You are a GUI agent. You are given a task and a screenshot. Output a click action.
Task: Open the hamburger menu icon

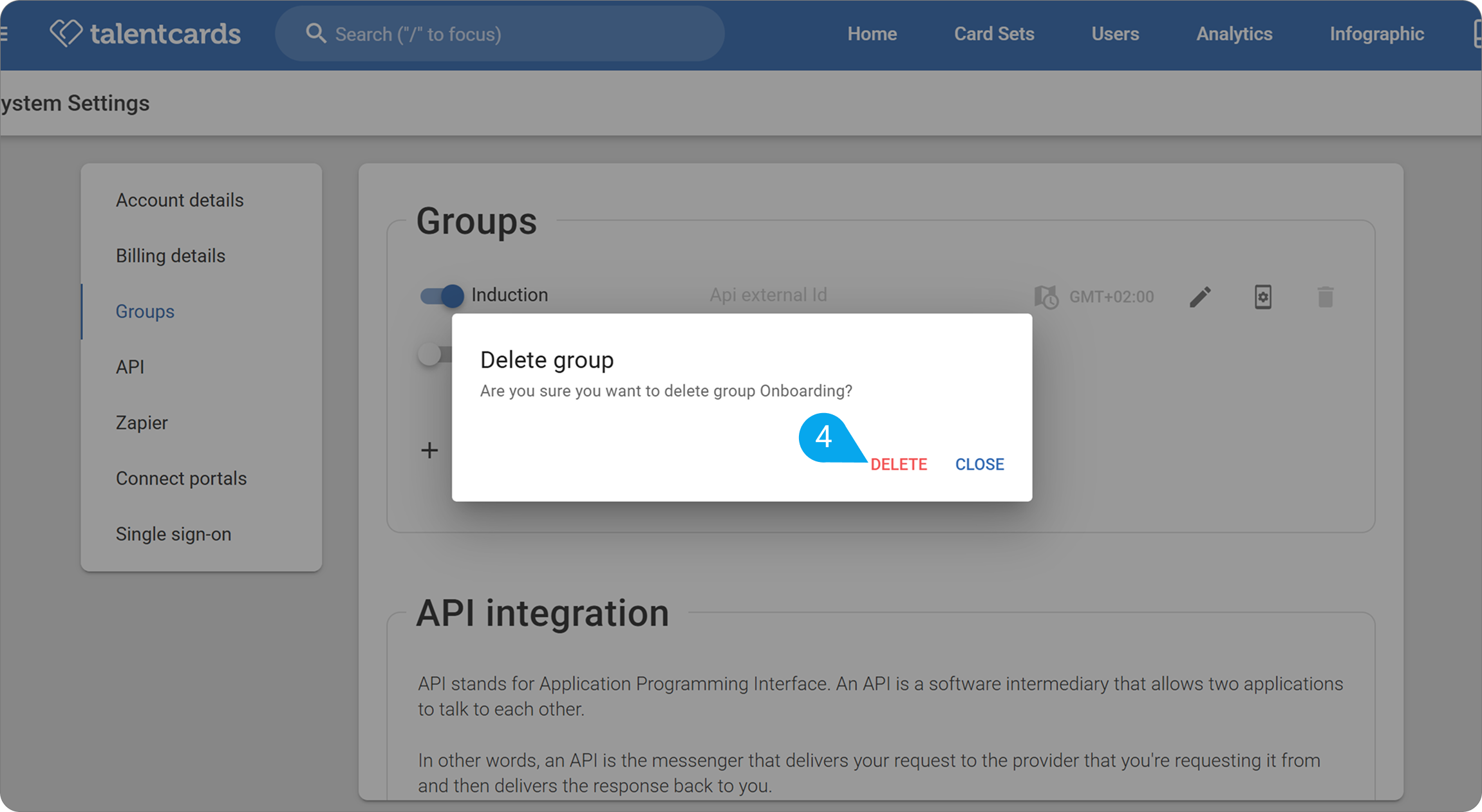[x=3, y=33]
